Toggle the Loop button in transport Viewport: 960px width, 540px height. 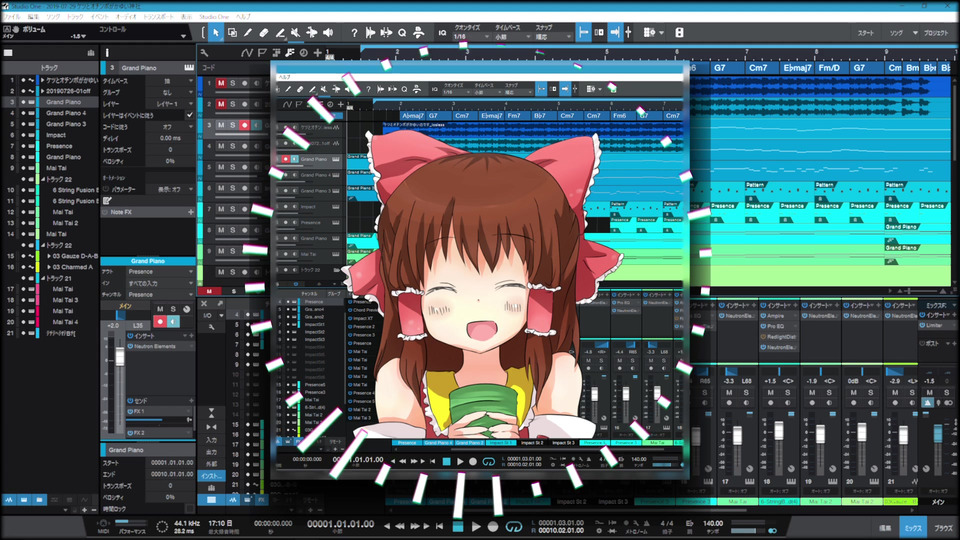pos(513,527)
